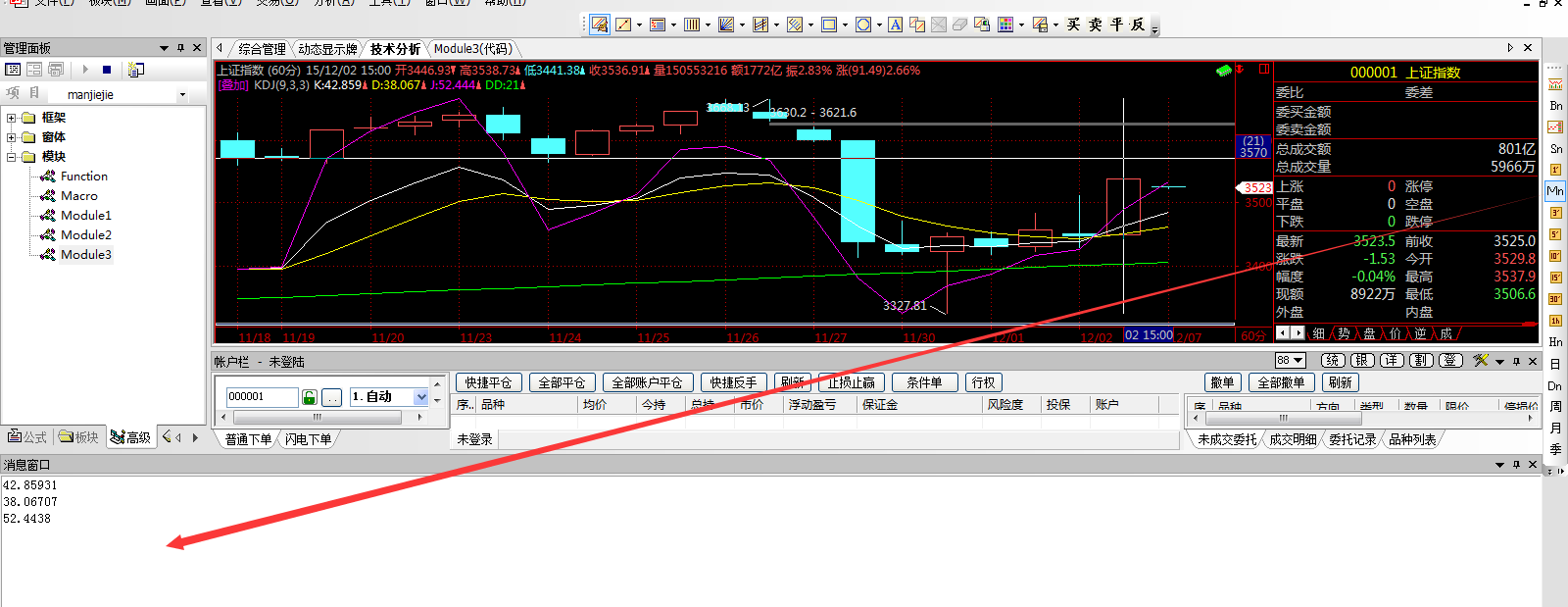Image resolution: width=1568 pixels, height=607 pixels.
Task: Switch to 综合管理 tab
Action: [x=262, y=49]
